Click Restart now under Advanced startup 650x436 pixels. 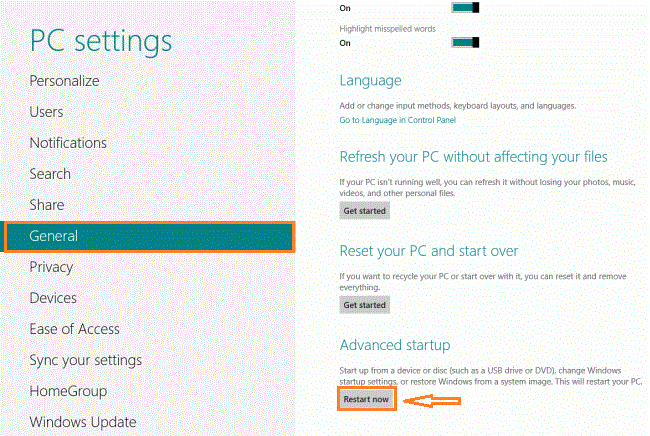pyautogui.click(x=366, y=399)
